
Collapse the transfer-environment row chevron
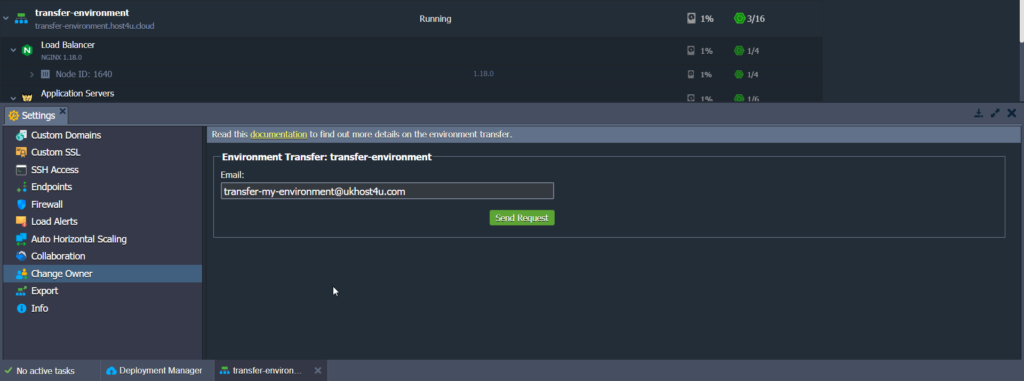coord(6,18)
